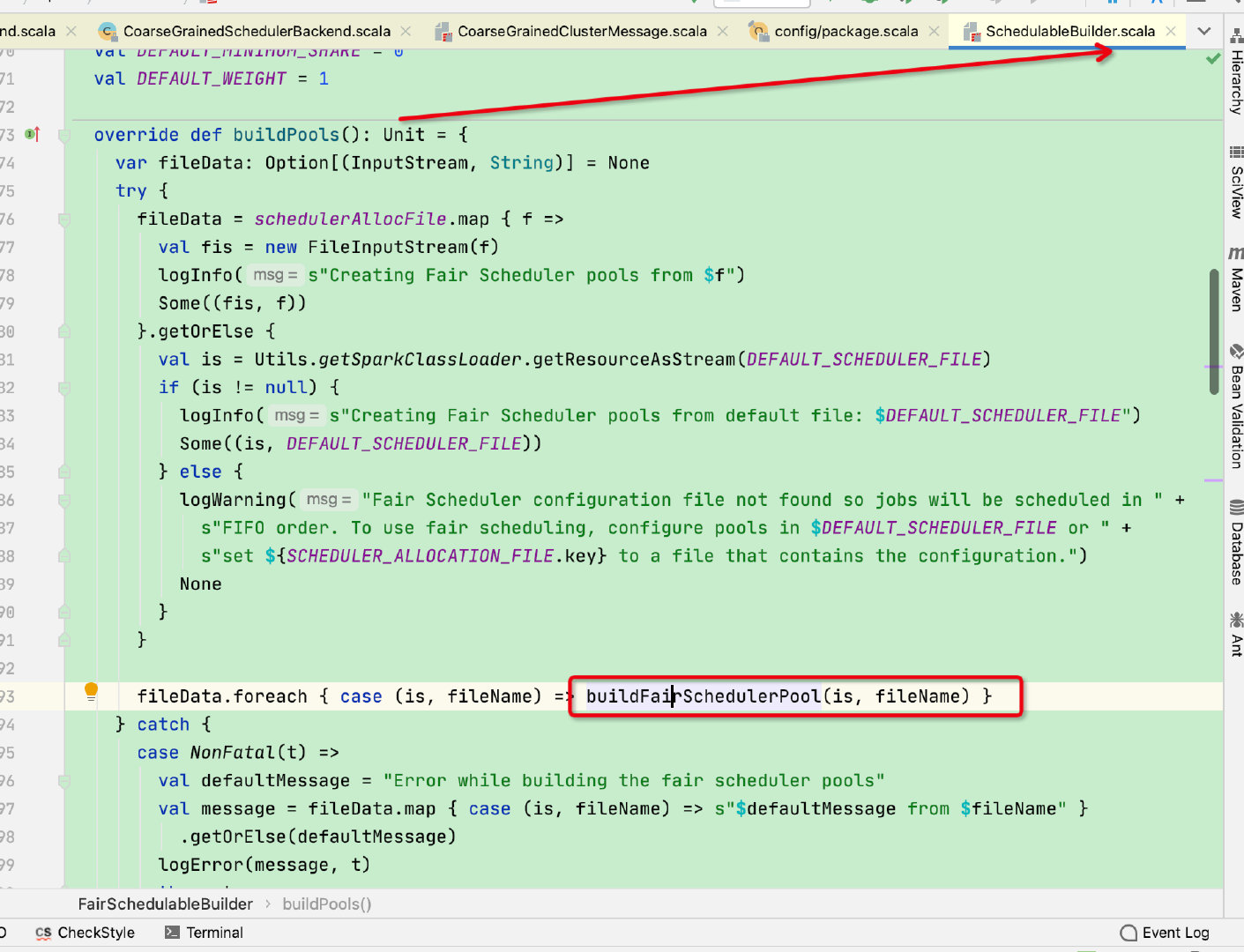The image size is (1244, 952).
Task: Click the NonFatal(t) case pattern
Action: click(249, 753)
